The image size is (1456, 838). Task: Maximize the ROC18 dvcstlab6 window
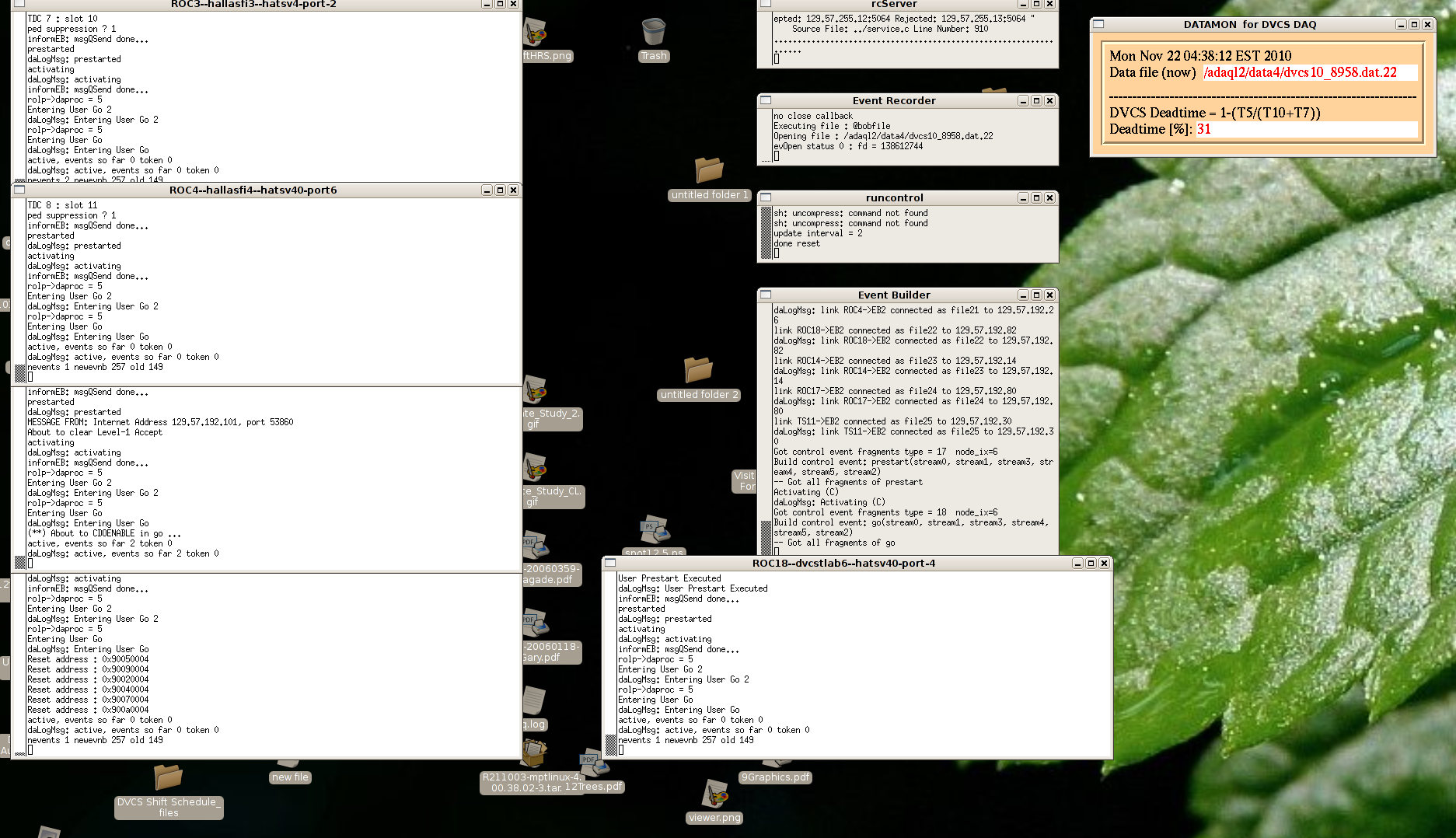[x=1091, y=563]
